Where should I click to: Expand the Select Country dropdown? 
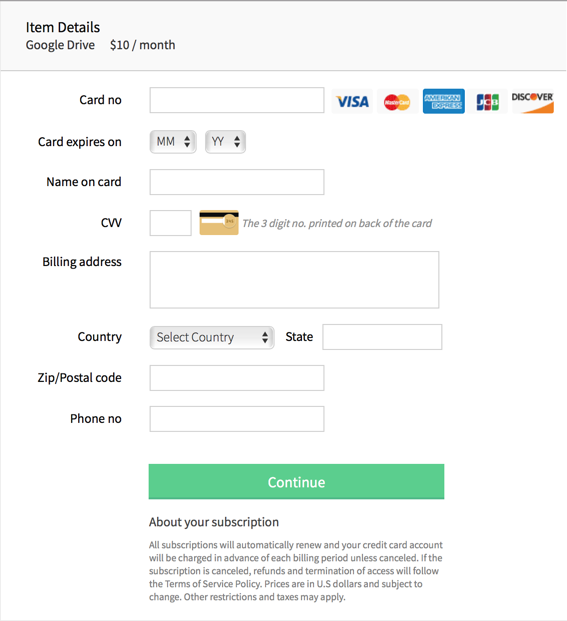(212, 337)
